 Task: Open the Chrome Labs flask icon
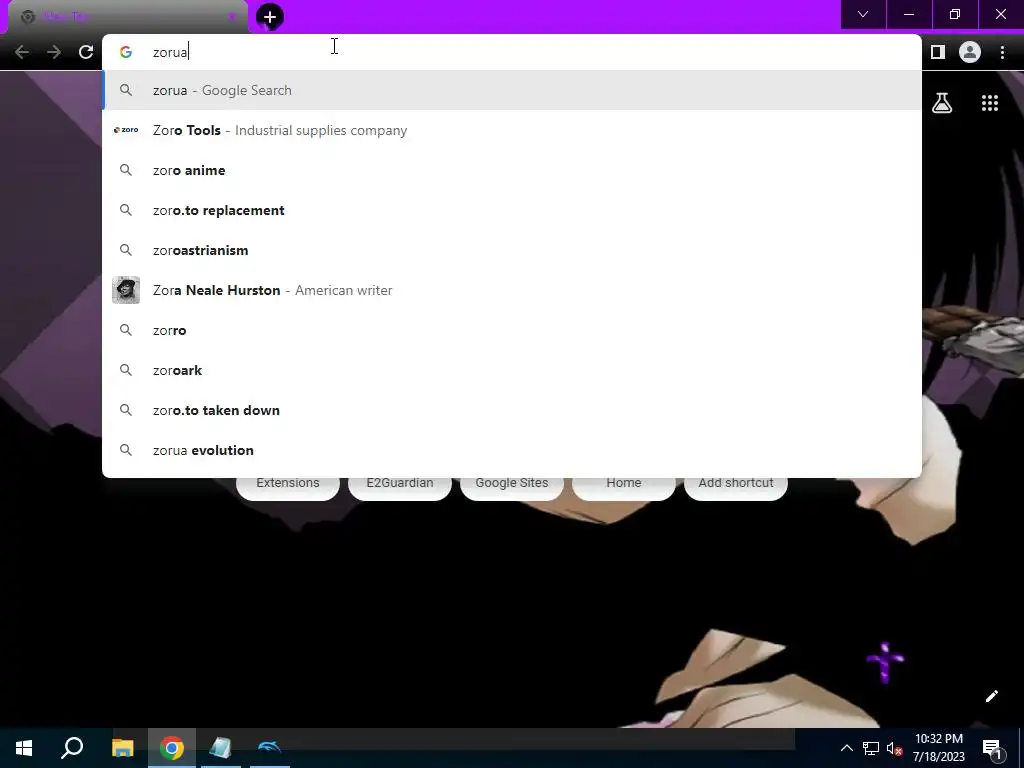pos(942,103)
